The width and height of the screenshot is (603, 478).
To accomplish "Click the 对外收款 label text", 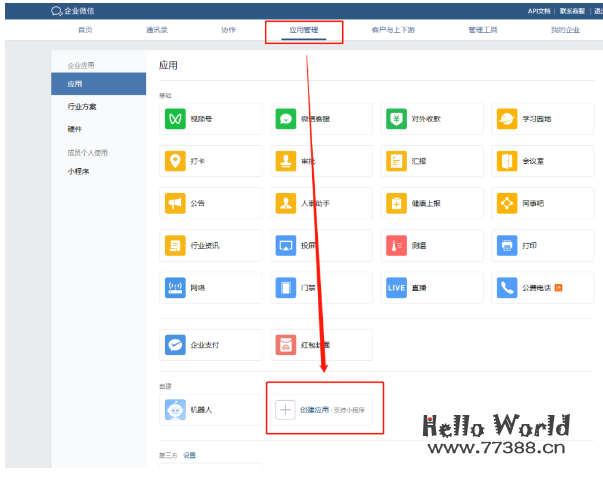I will point(426,119).
